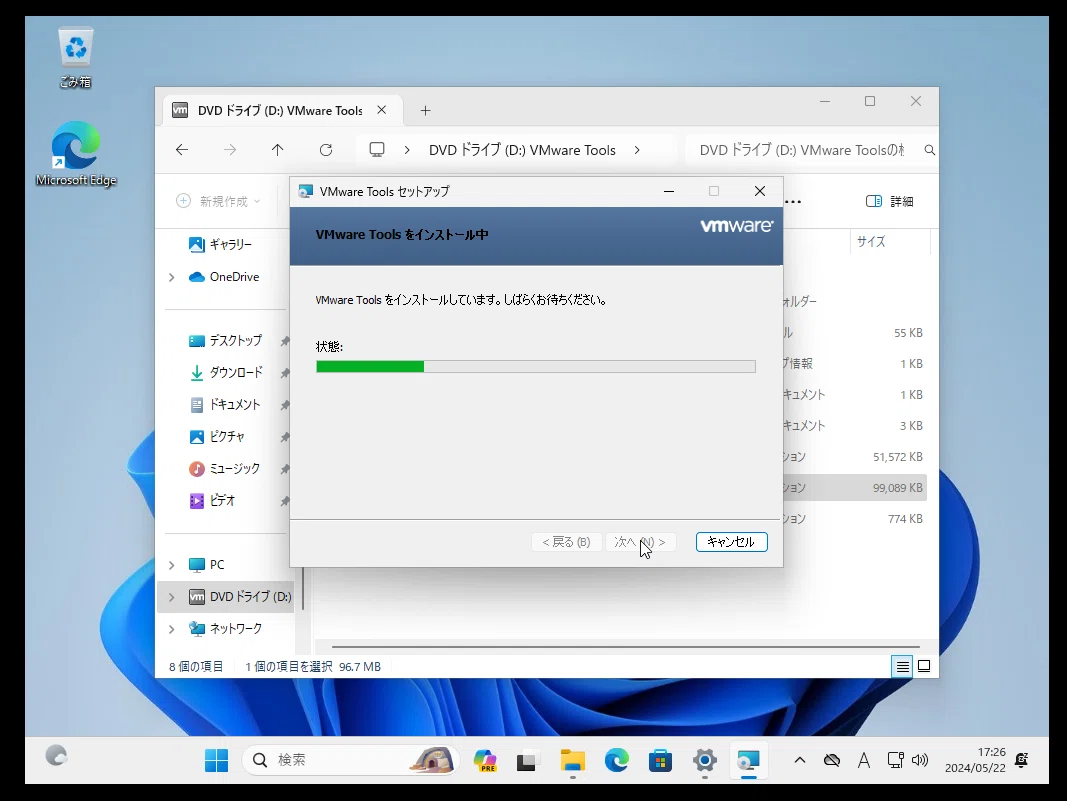Screen dimensions: 1067x801
Task: Show hidden system tray icons
Action: 800,760
